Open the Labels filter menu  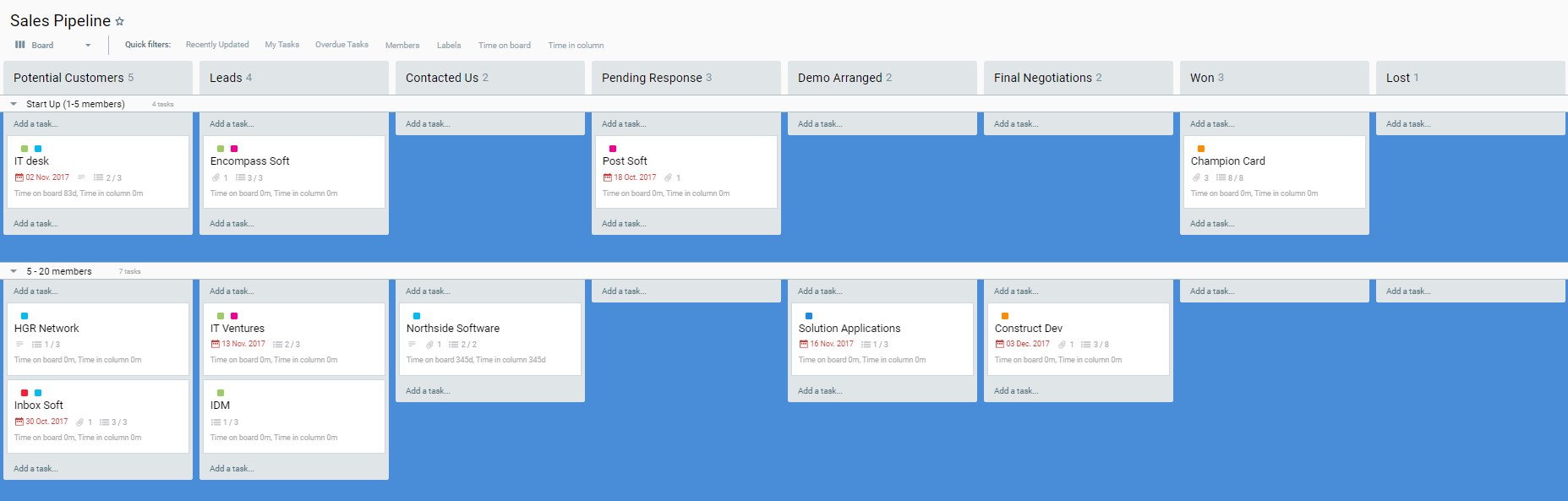pos(449,46)
